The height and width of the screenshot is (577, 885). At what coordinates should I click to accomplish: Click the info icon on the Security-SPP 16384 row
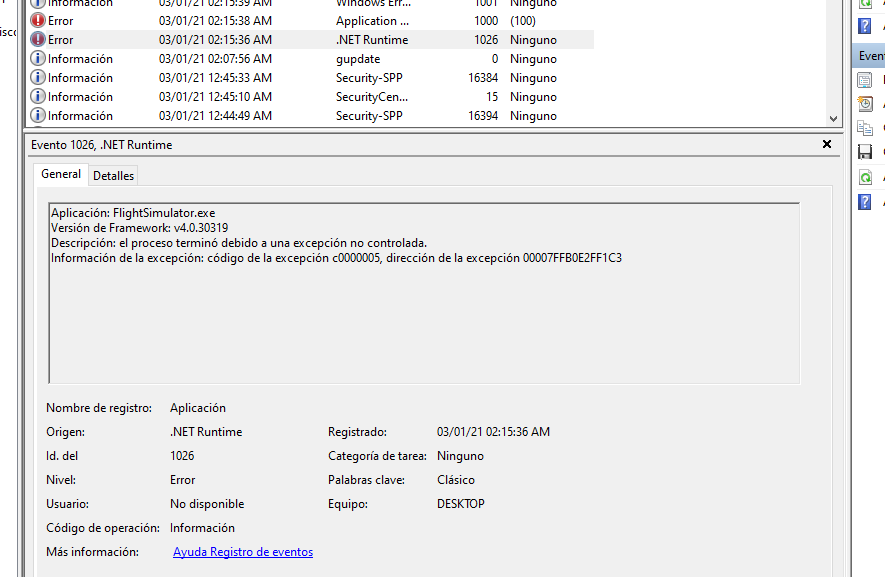click(38, 77)
